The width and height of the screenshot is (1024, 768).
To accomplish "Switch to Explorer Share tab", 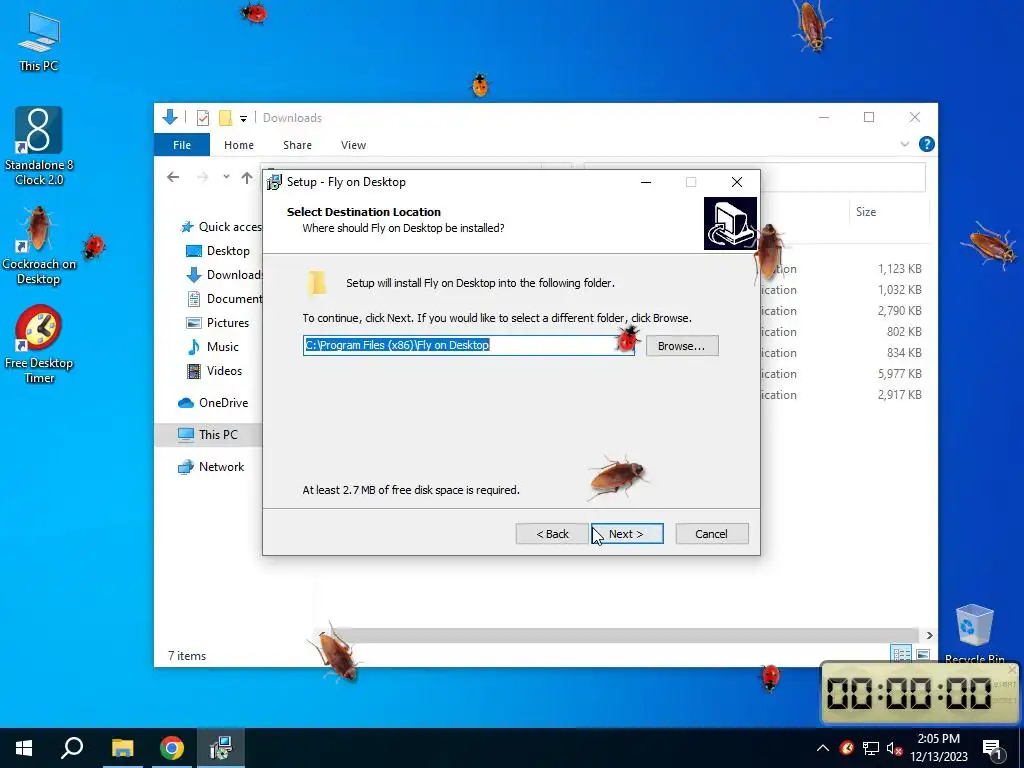I will pos(297,145).
